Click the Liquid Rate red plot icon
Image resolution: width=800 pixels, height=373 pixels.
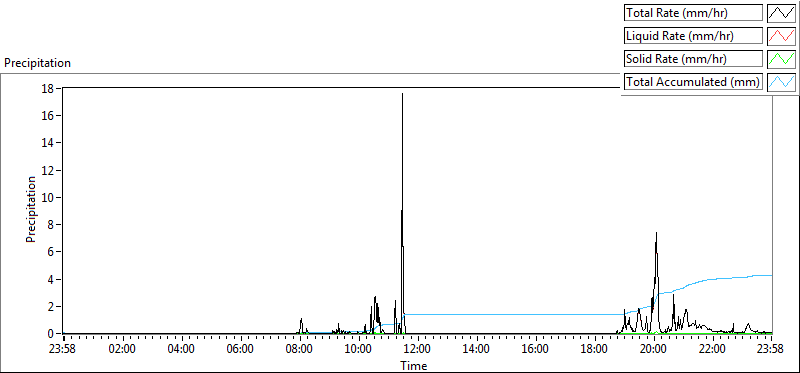[782, 36]
